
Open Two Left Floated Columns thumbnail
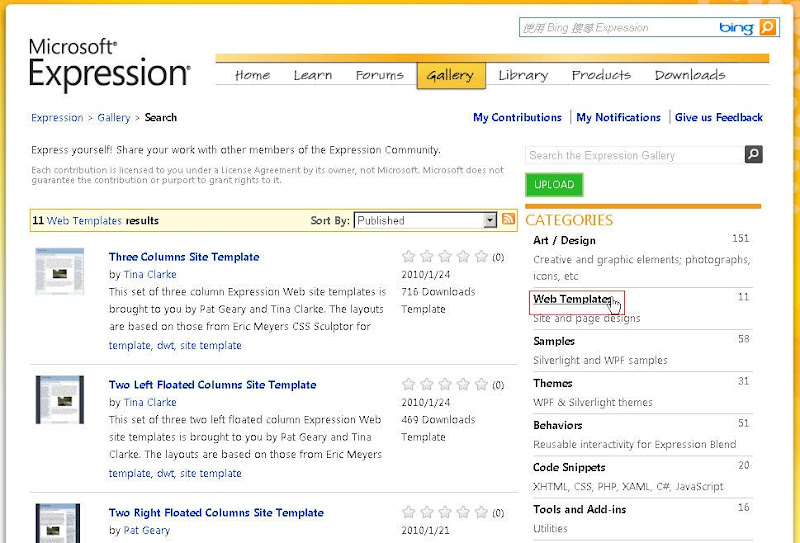pyautogui.click(x=60, y=400)
